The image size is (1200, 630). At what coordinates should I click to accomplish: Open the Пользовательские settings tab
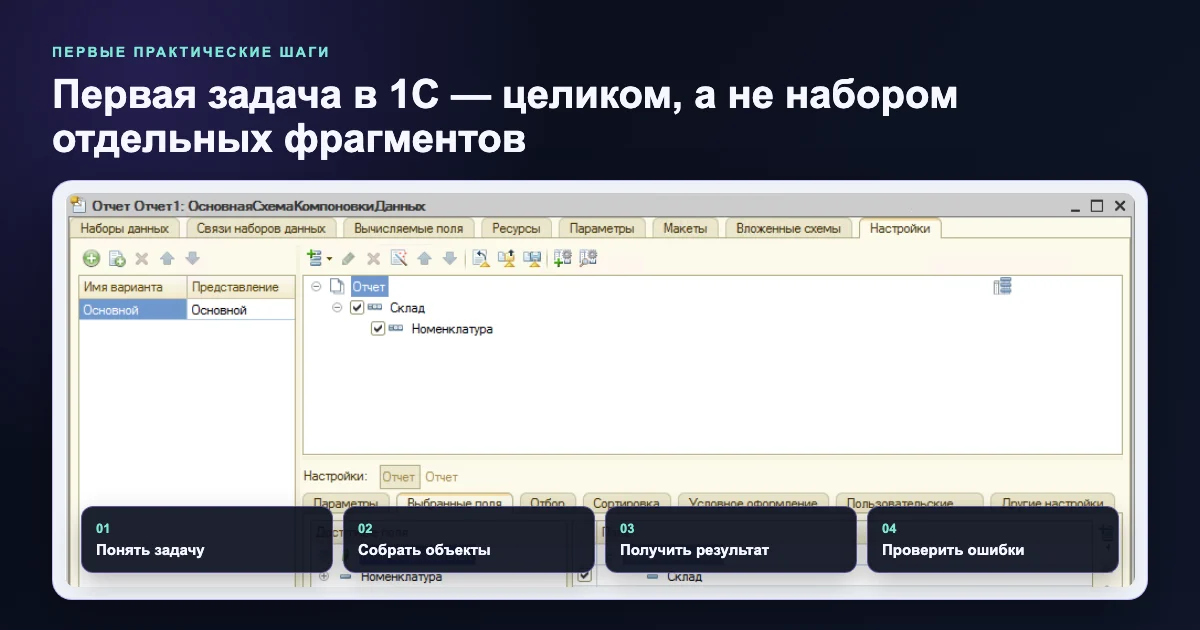(909, 502)
